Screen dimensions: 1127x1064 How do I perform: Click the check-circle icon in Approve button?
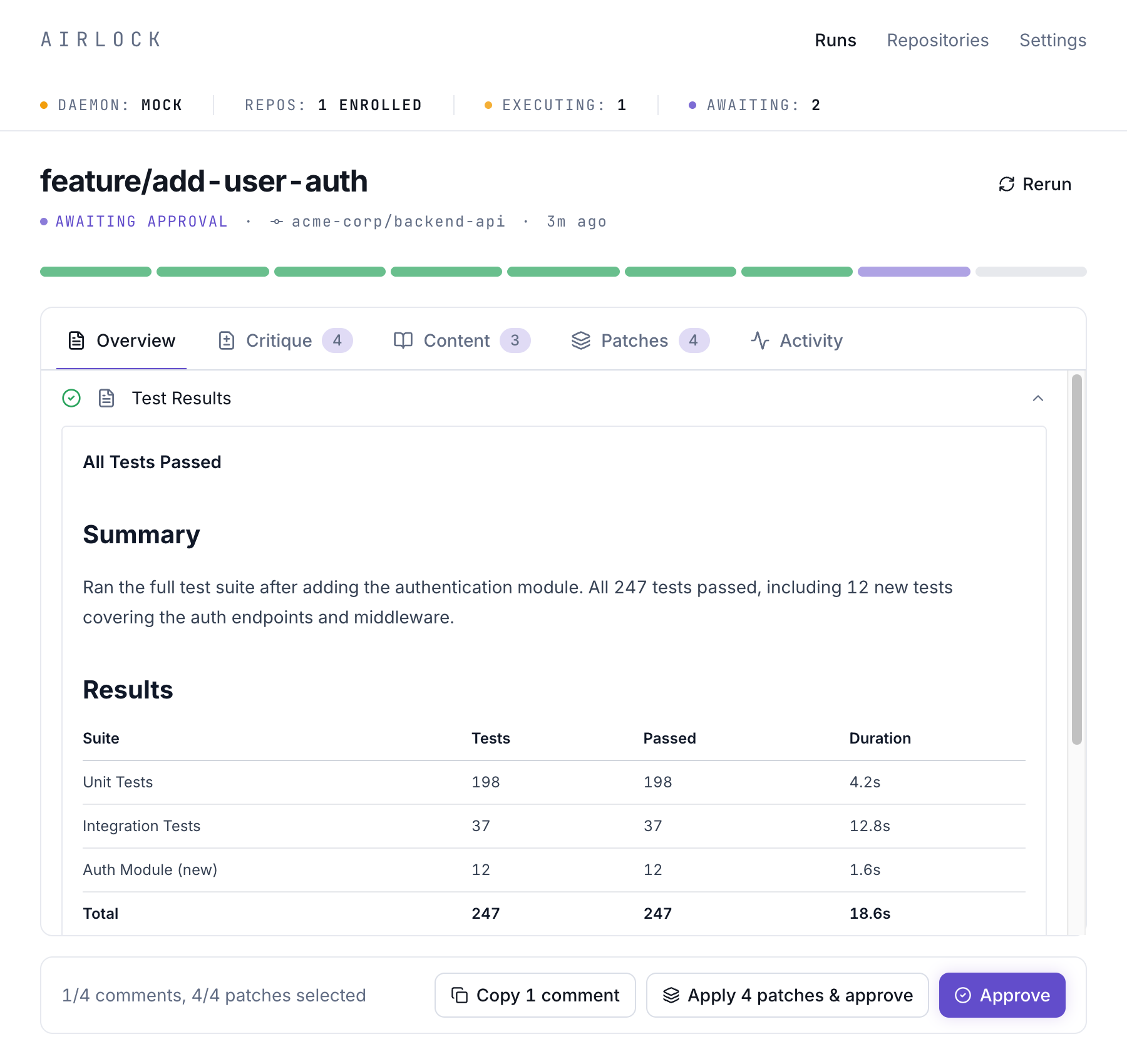click(x=964, y=995)
